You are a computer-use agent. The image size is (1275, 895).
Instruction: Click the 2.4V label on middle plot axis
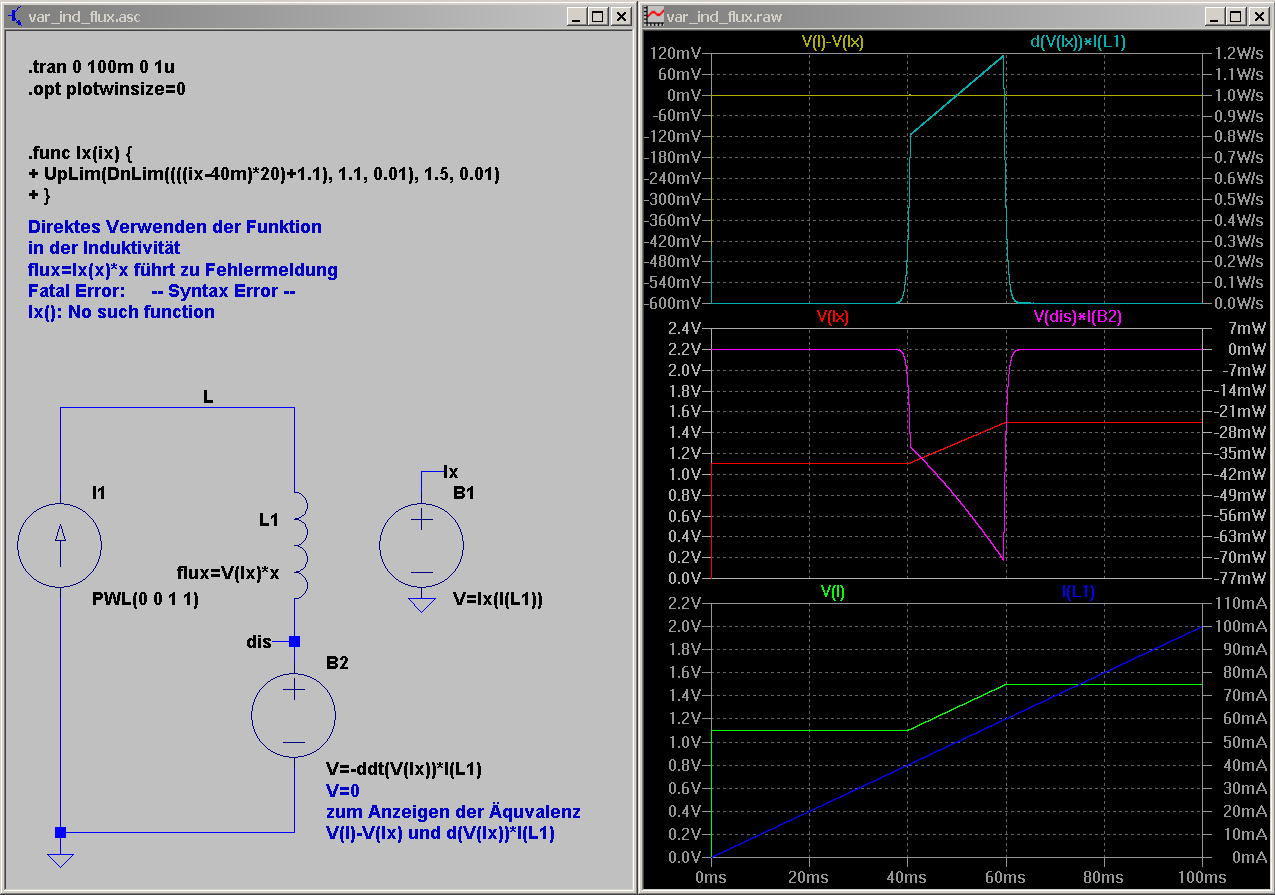tap(683, 328)
